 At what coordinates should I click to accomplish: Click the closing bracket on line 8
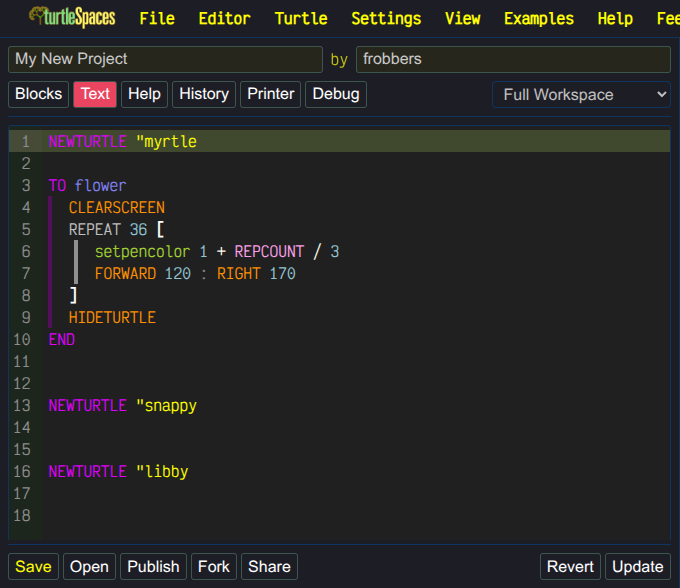73,295
